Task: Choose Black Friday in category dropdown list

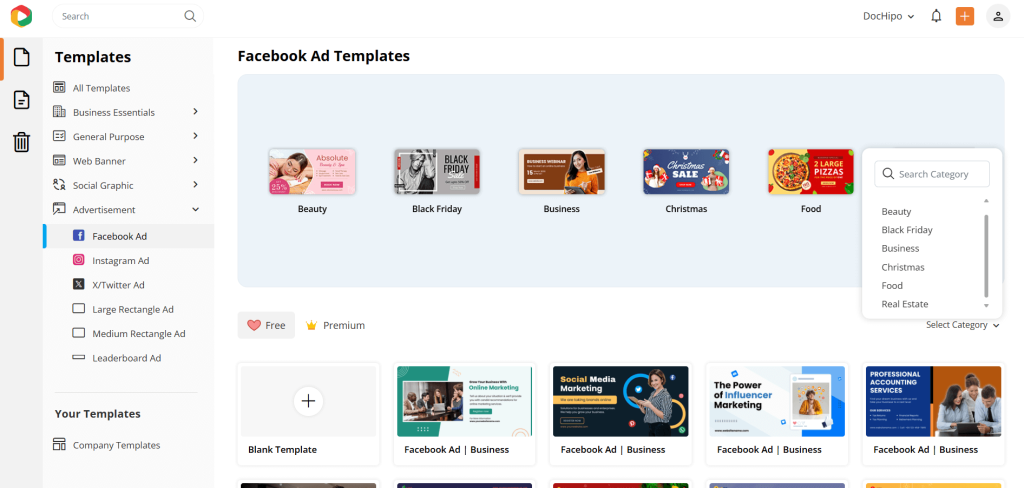Action: point(907,230)
